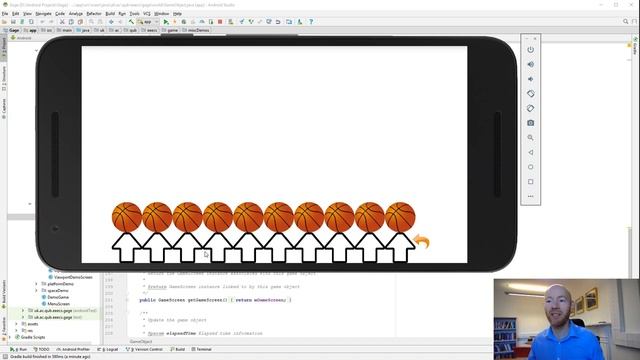Select miscDemos breadcrumb in navigation bar

196,30
